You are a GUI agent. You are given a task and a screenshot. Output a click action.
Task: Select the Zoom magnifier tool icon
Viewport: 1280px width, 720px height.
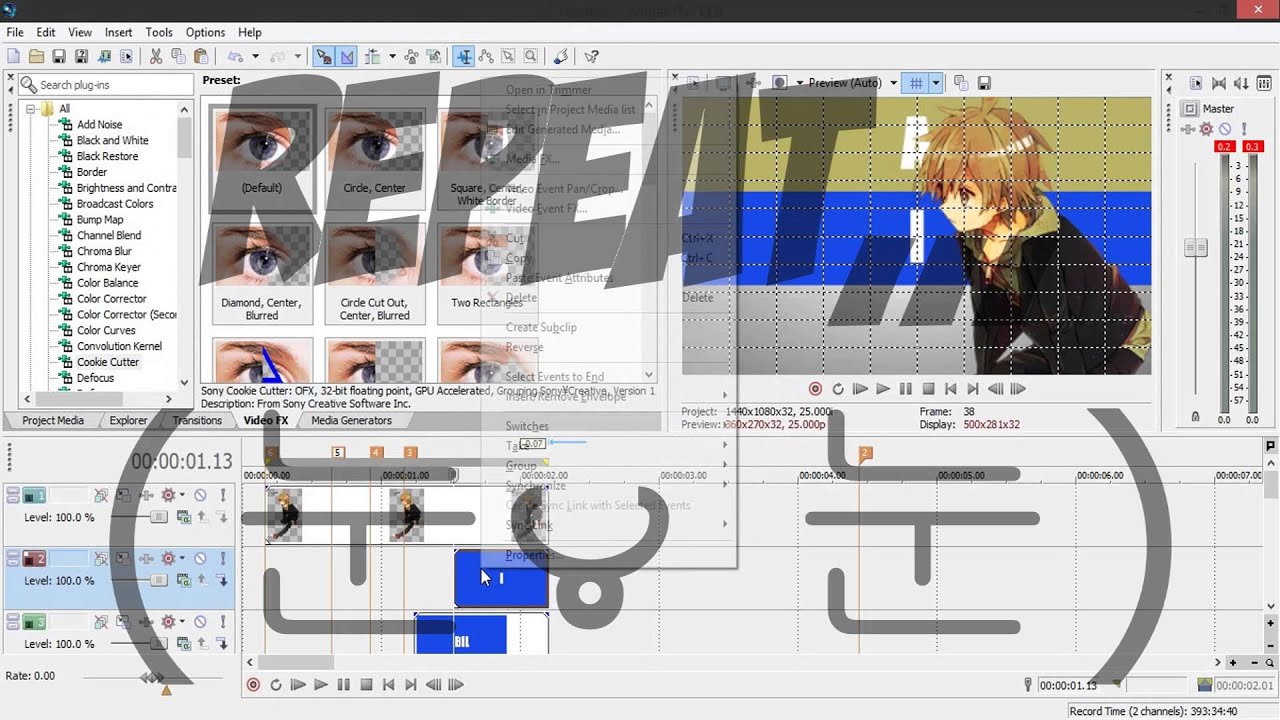[x=530, y=57]
